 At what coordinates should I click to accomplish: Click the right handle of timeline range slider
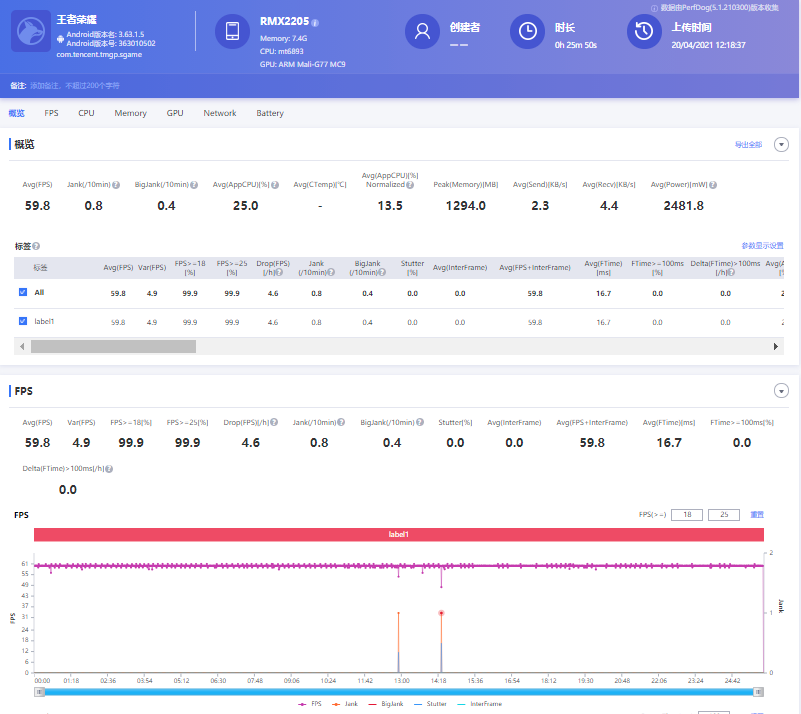[x=759, y=692]
